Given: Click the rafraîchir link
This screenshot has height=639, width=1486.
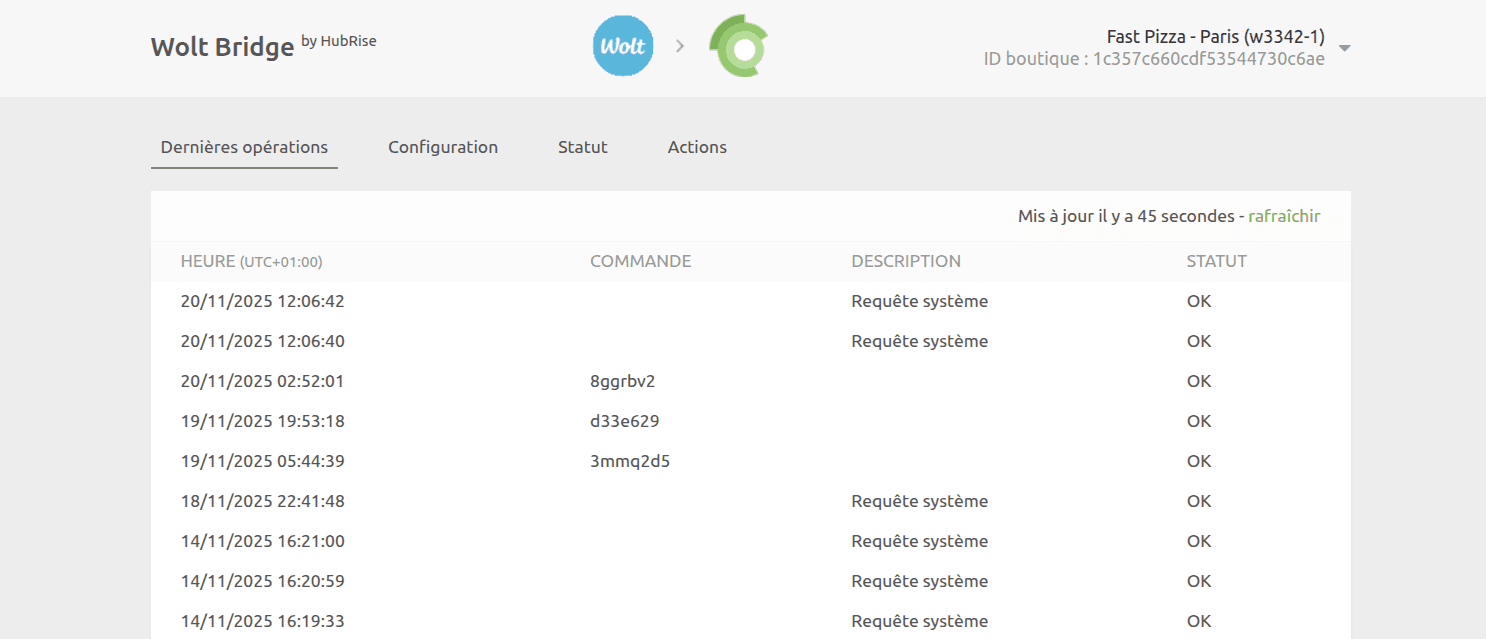Looking at the screenshot, I should click(x=1284, y=216).
